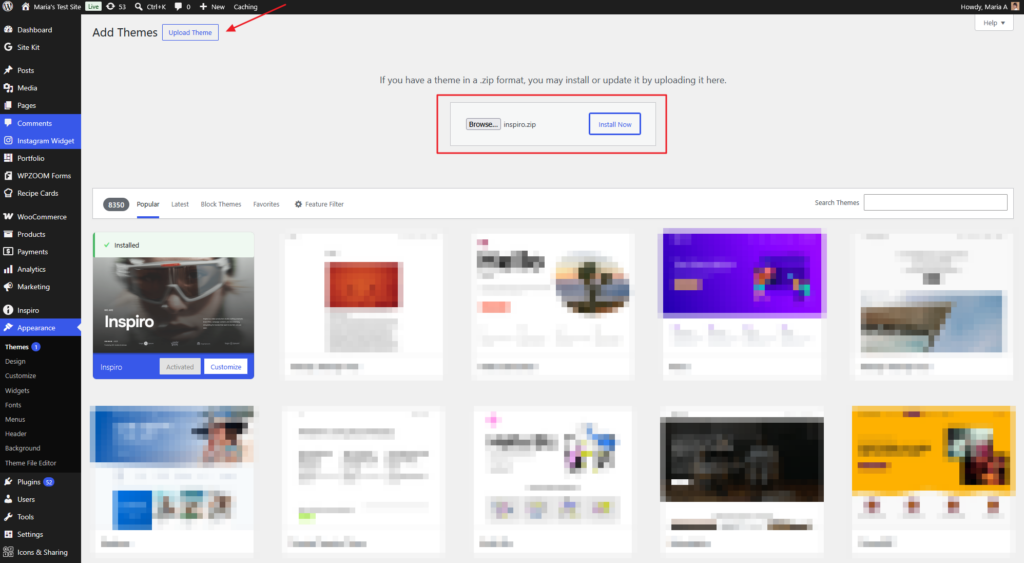Viewport: 1024px width, 563px height.
Task: Click Caching in the admin bar
Action: [x=246, y=7]
